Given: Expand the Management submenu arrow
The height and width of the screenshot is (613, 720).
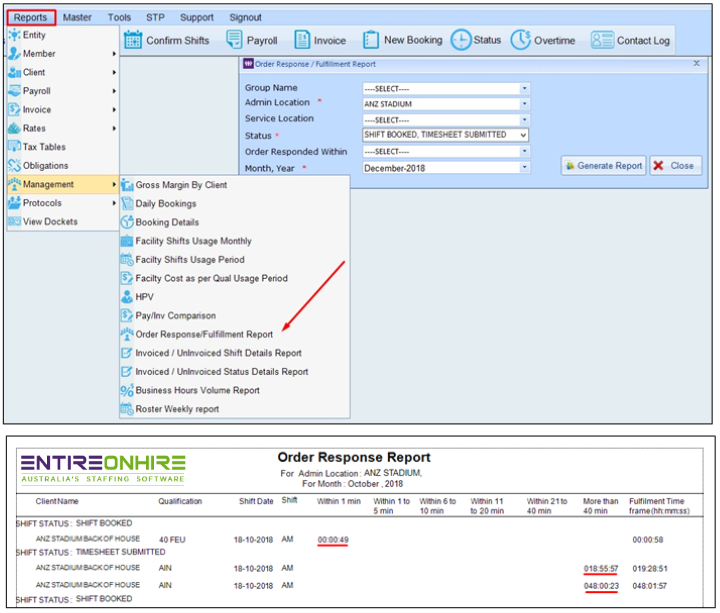Looking at the screenshot, I should [x=114, y=184].
